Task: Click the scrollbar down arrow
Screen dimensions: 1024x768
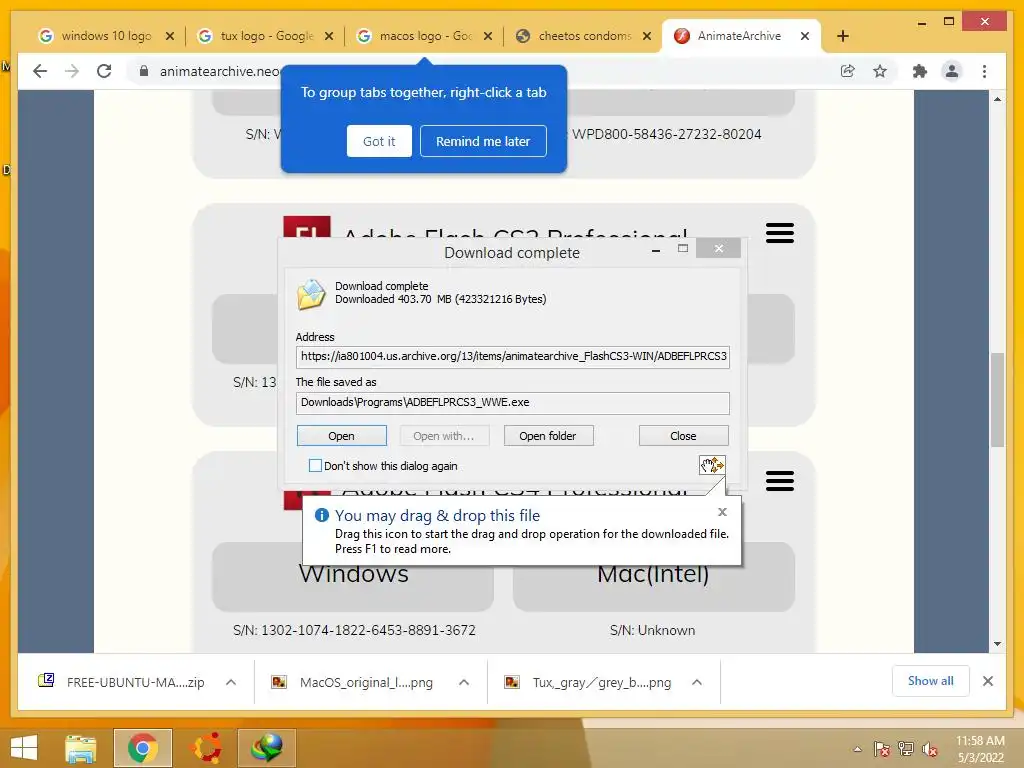Action: 997,643
